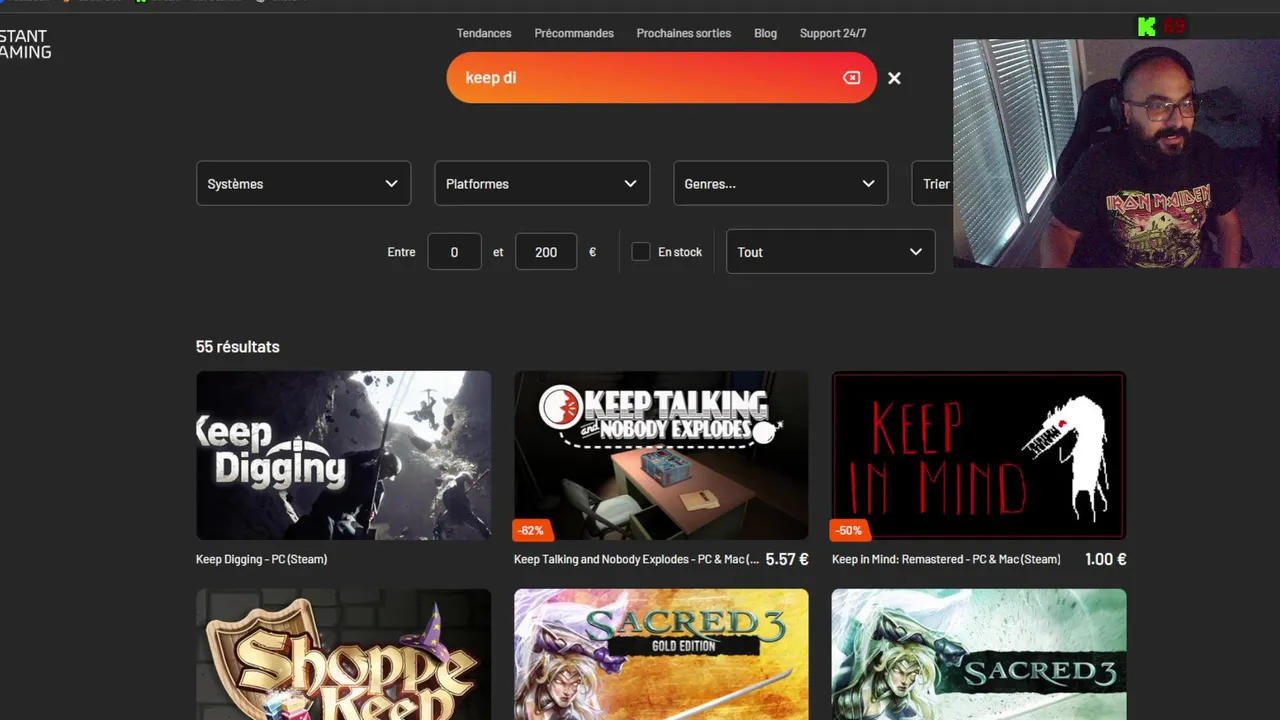Screen dimensions: 1280x720
Task: Visit the Blog link
Action: 765,33
